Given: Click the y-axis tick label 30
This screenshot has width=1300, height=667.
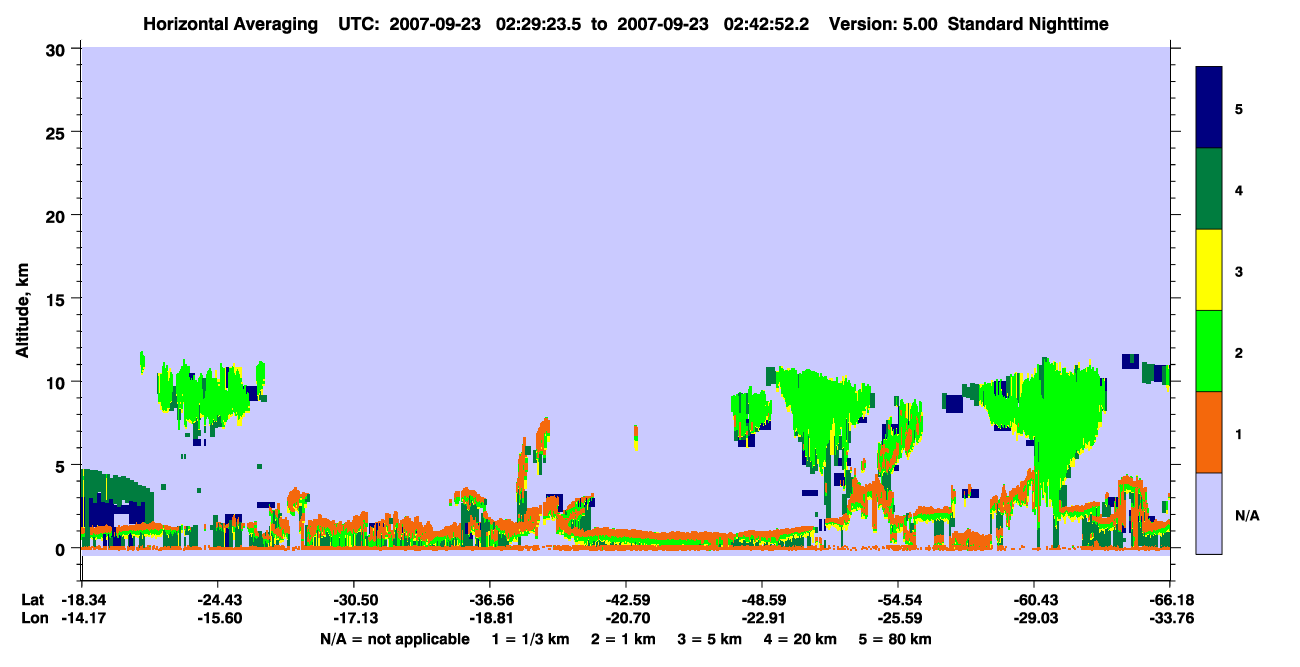Looking at the screenshot, I should coord(58,49).
